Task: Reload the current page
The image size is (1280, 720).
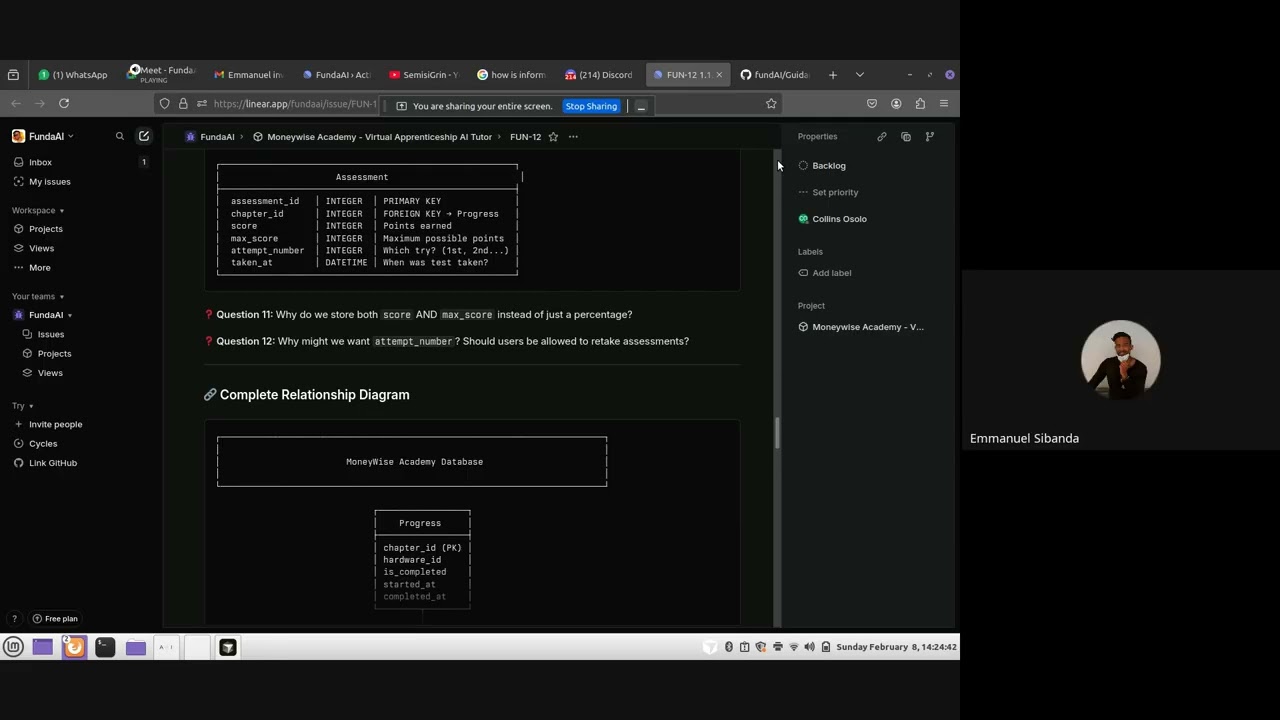Action: coord(64,104)
